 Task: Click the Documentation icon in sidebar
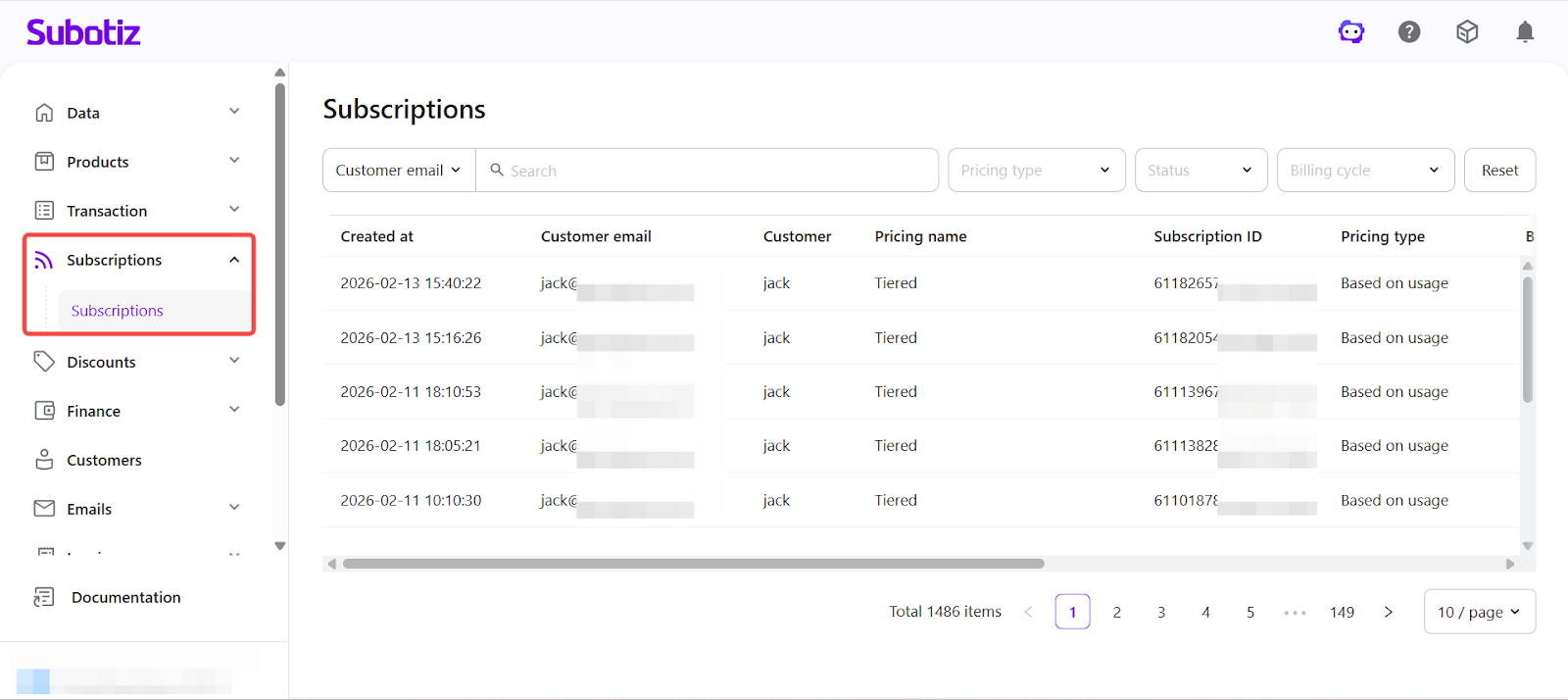pyautogui.click(x=45, y=597)
